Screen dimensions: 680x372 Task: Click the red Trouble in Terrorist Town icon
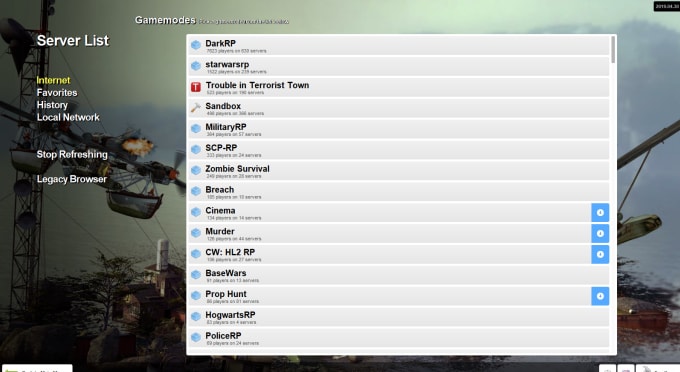pos(196,87)
